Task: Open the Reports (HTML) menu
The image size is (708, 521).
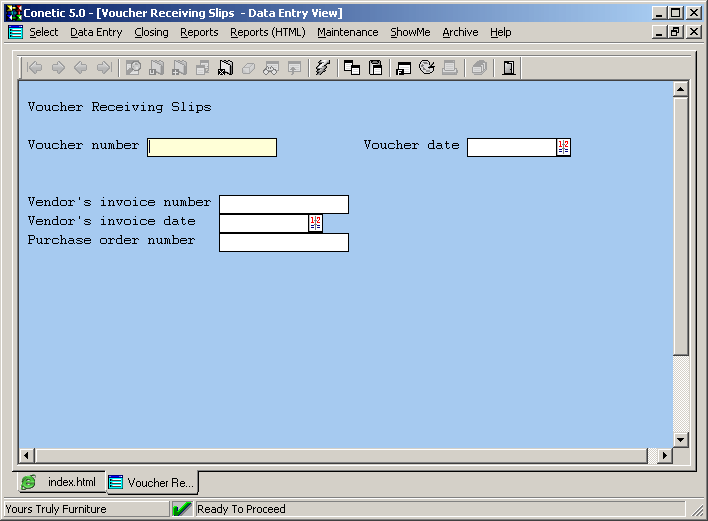Action: pyautogui.click(x=267, y=32)
